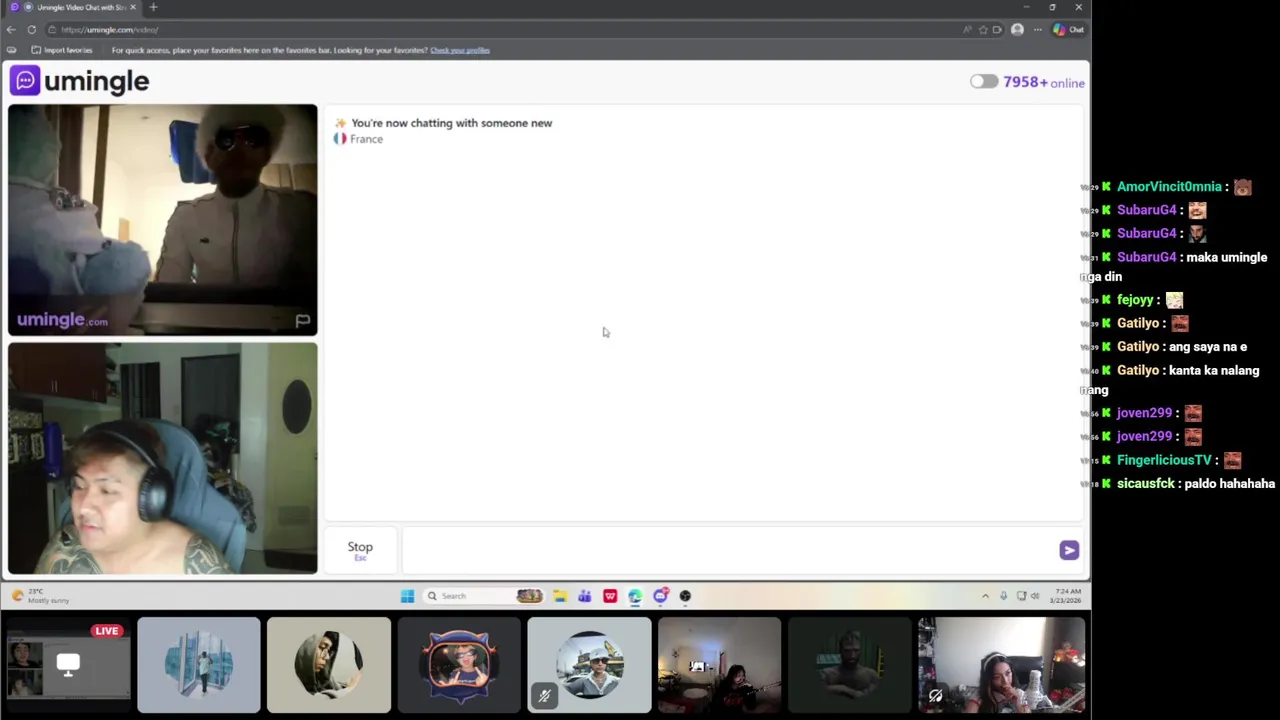
Task: Open the red app icon in taskbar
Action: point(610,596)
